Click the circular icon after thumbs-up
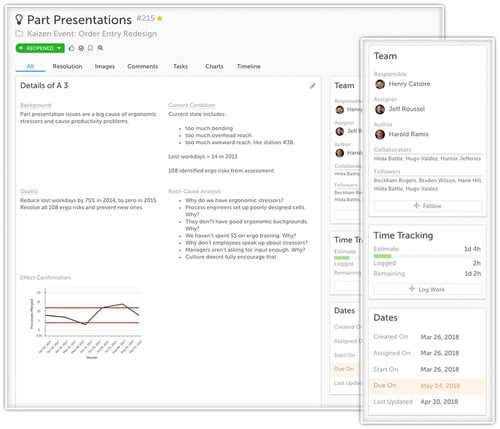This screenshot has height=429, width=500. click(81, 48)
